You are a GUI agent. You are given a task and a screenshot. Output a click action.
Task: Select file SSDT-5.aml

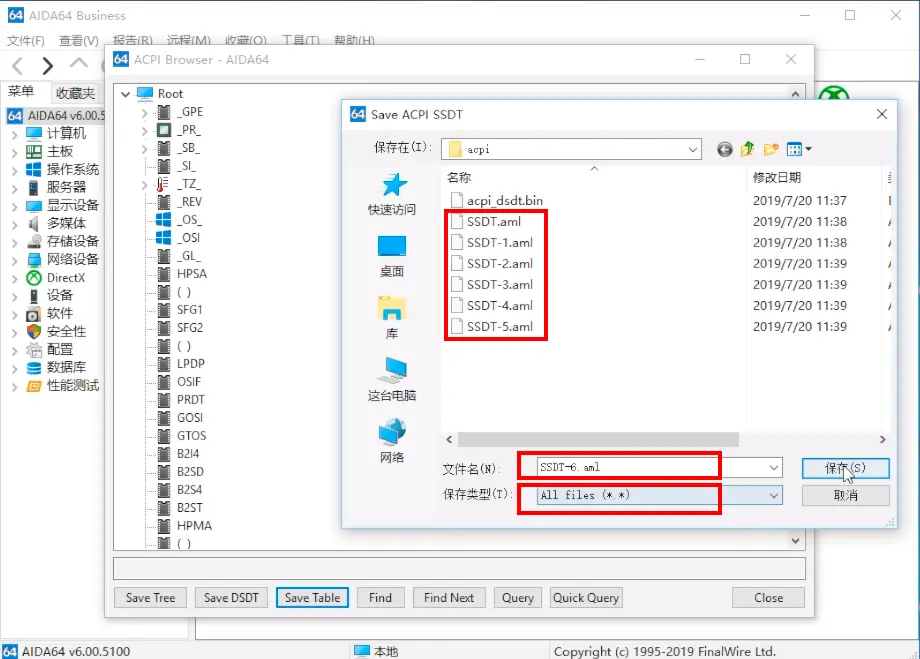point(492,327)
